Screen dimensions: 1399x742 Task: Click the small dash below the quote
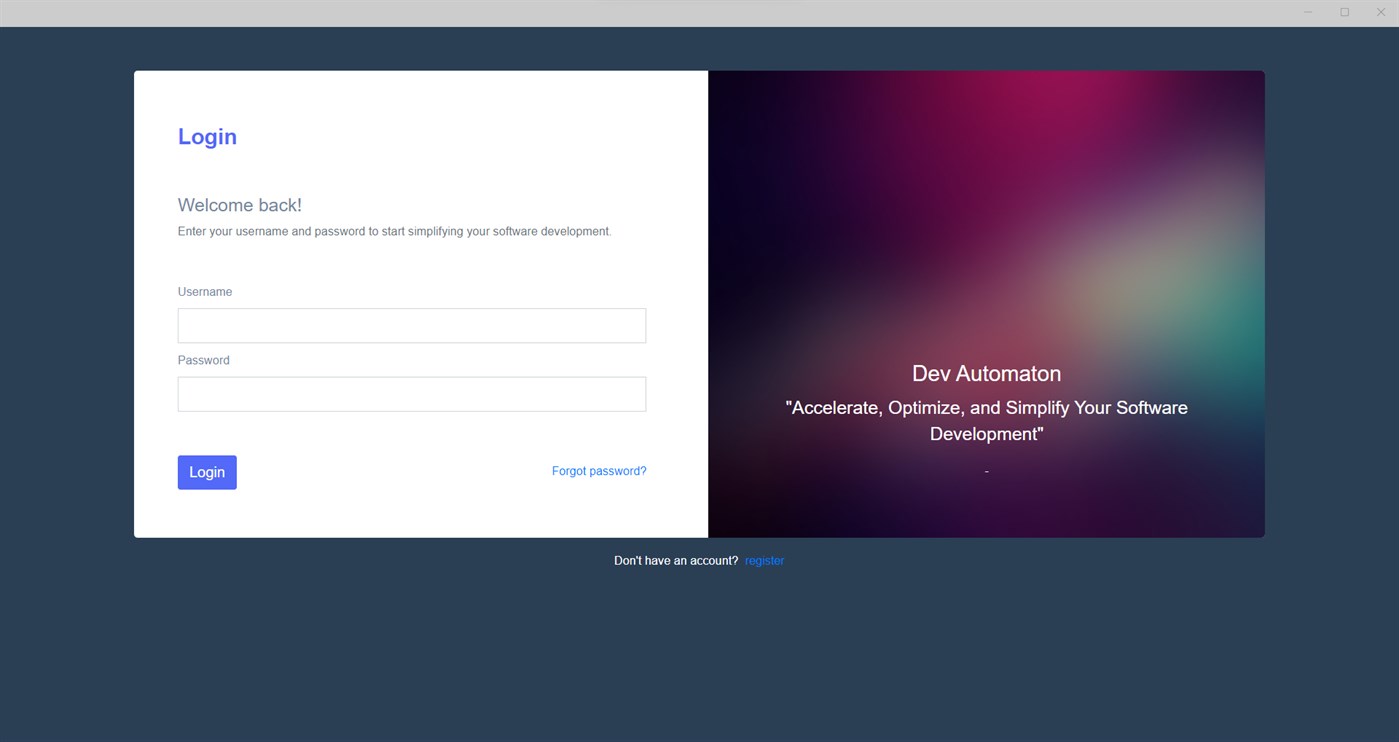point(986,470)
